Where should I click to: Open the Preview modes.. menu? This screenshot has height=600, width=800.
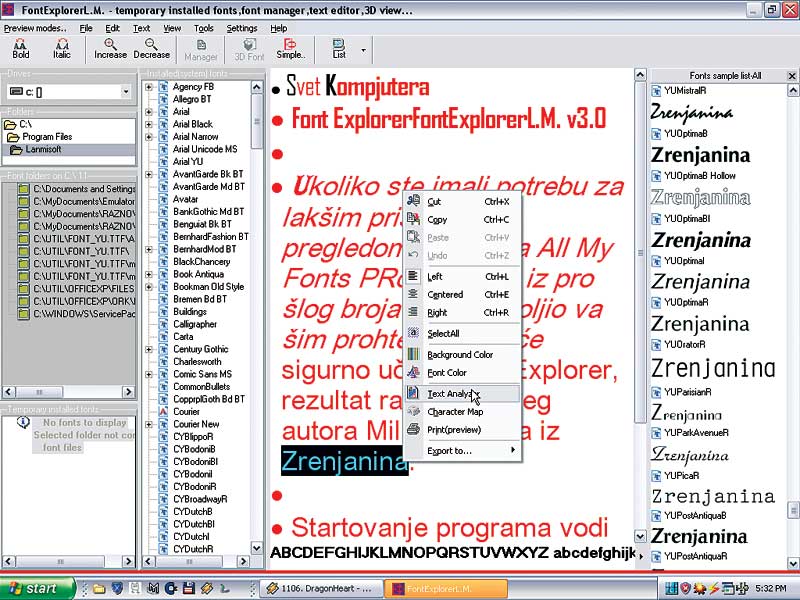tap(35, 28)
